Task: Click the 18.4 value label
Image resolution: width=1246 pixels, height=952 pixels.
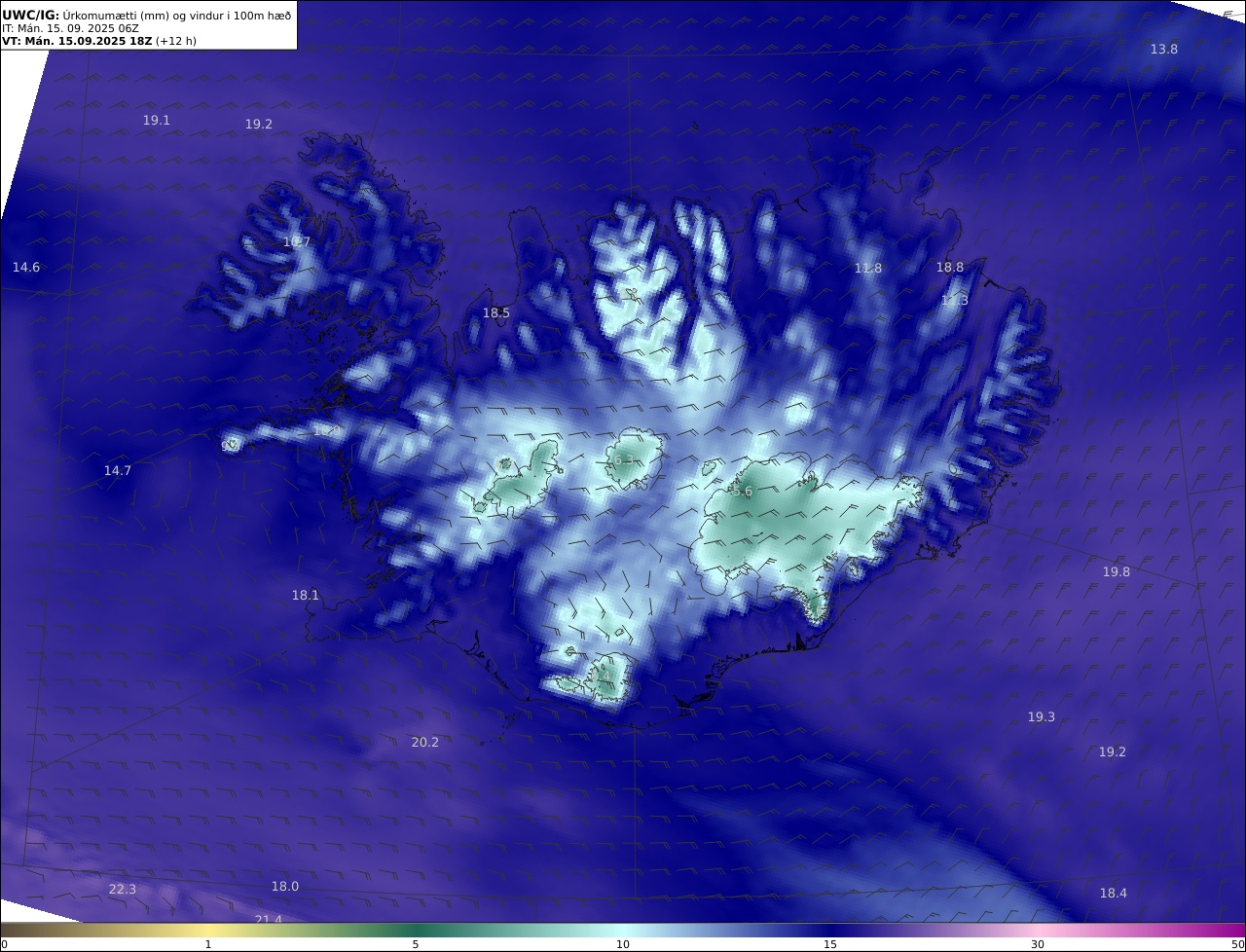Action: (1114, 894)
